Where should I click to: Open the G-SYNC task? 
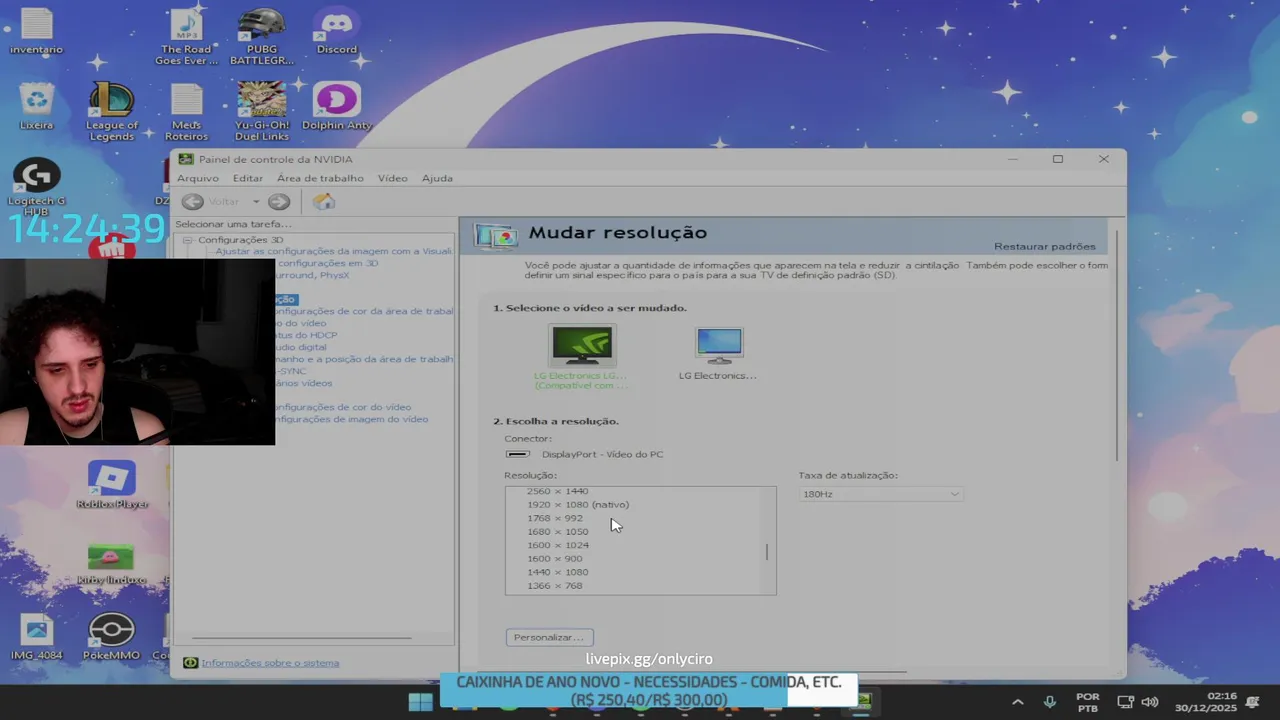(x=291, y=371)
